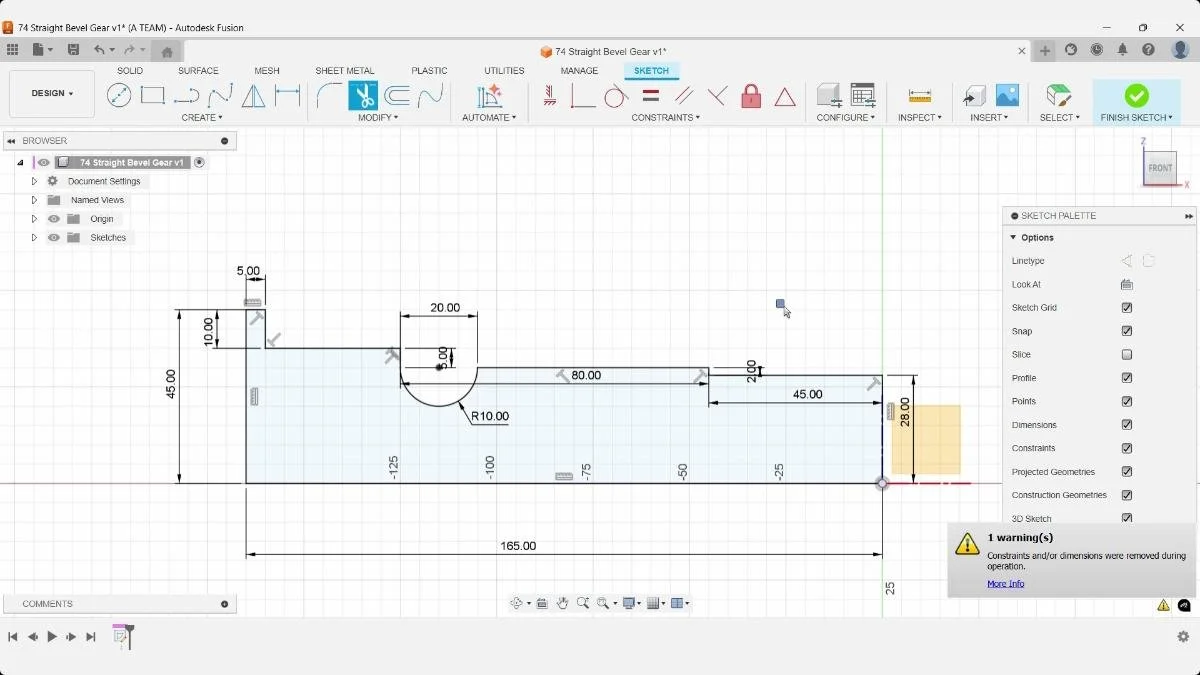Open the DESIGN workspace dropdown
Viewport: 1200px width, 675px height.
52,94
